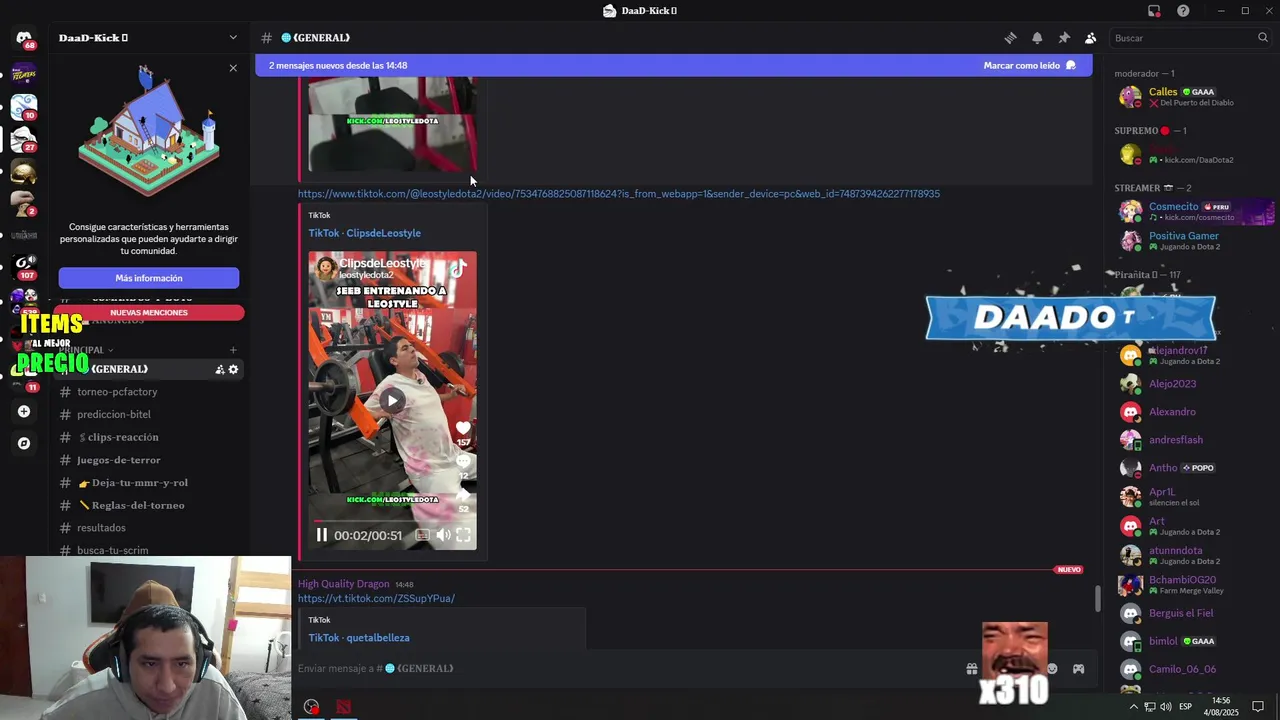Focus the Buscar search field
The width and height of the screenshot is (1280, 720).
[x=1190, y=38]
